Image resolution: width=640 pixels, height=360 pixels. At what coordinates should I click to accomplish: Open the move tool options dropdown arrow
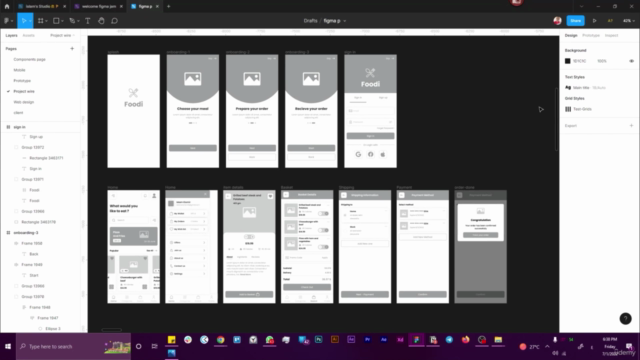click(x=30, y=21)
